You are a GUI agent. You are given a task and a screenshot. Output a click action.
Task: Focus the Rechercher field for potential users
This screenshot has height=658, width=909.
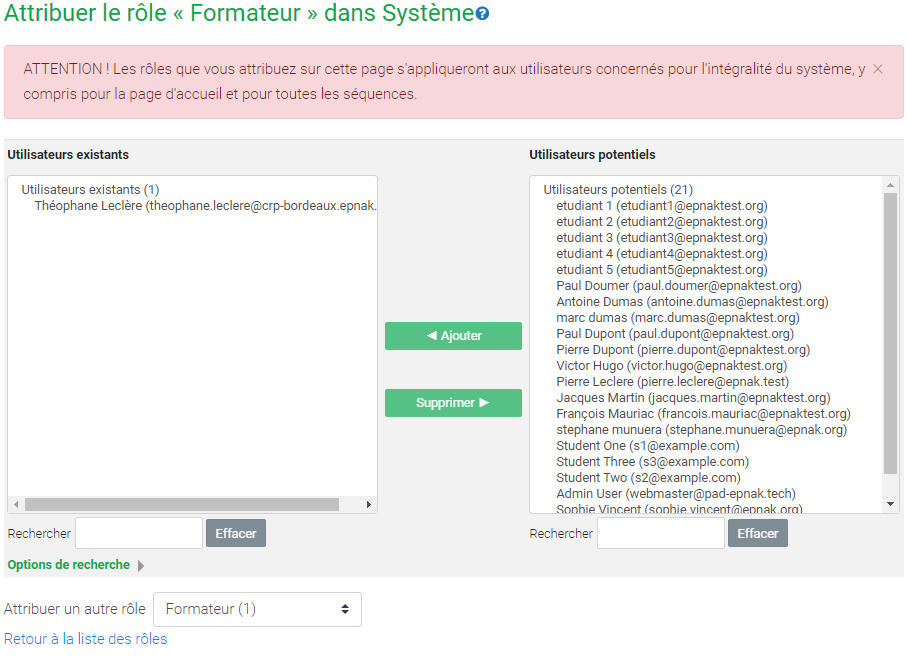pos(661,533)
